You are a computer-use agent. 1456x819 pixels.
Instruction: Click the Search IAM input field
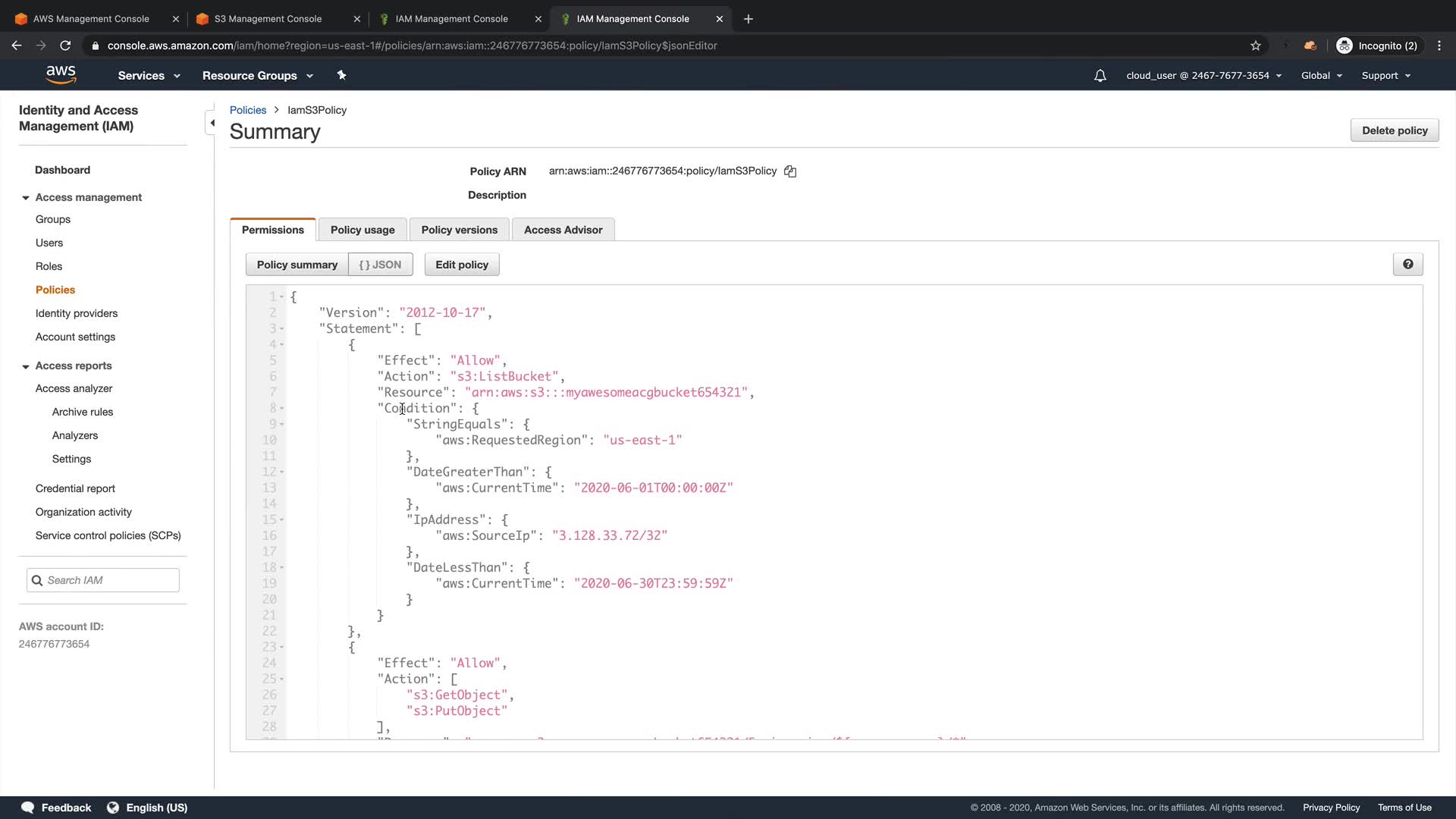(x=110, y=580)
